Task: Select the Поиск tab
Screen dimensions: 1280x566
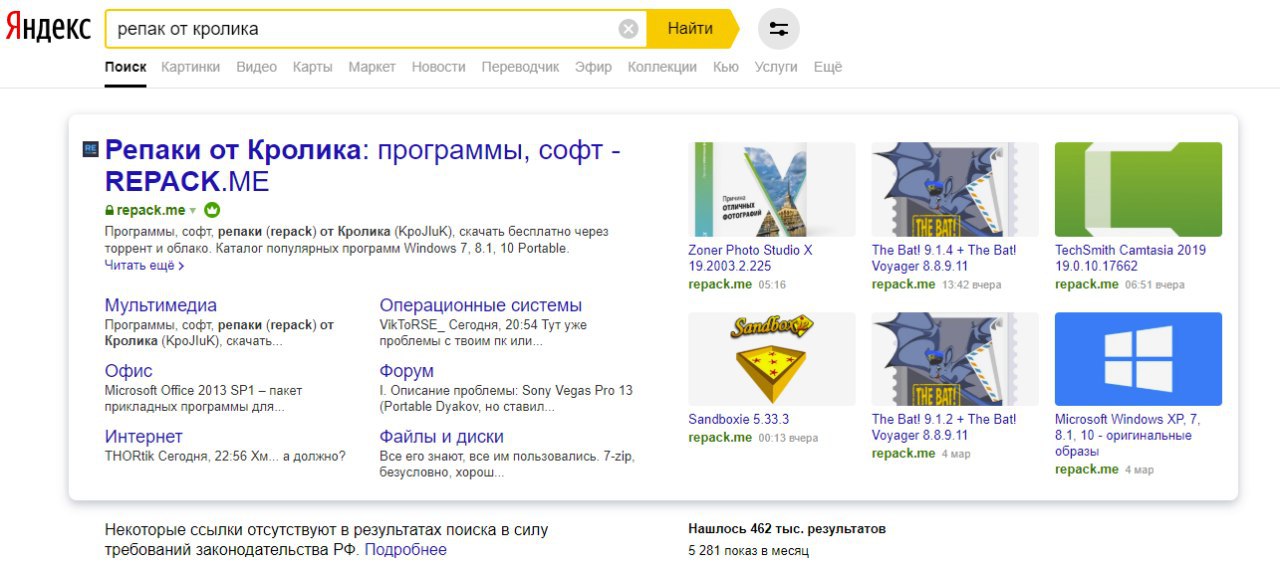Action: pos(125,67)
